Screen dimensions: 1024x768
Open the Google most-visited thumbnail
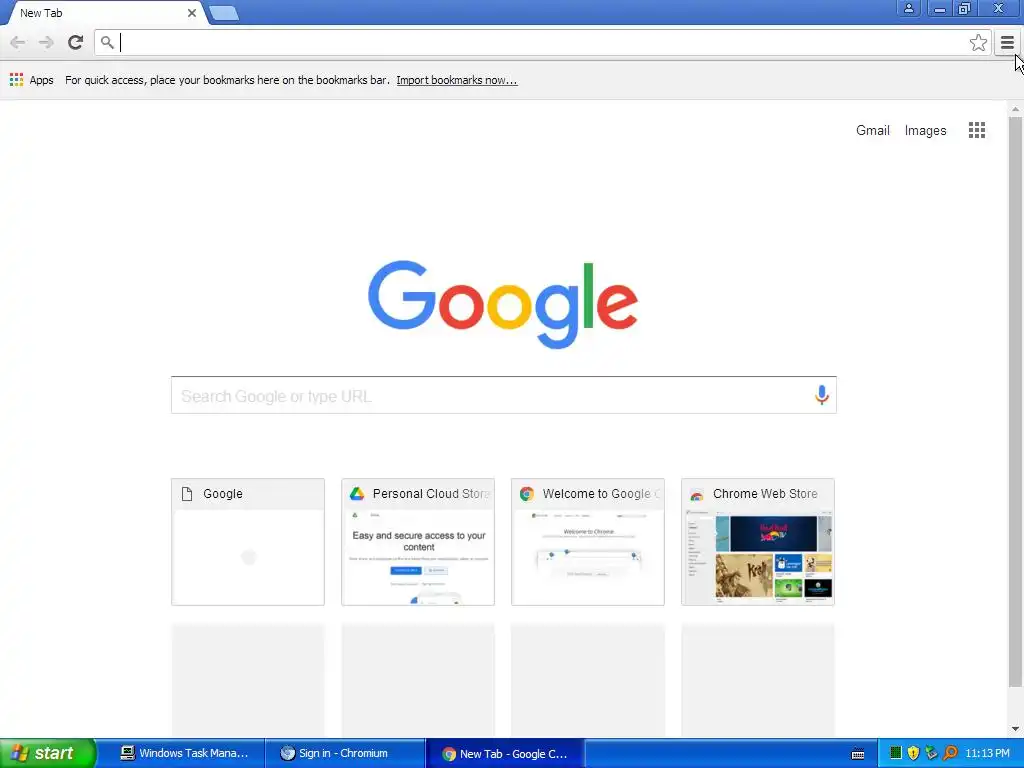click(248, 542)
